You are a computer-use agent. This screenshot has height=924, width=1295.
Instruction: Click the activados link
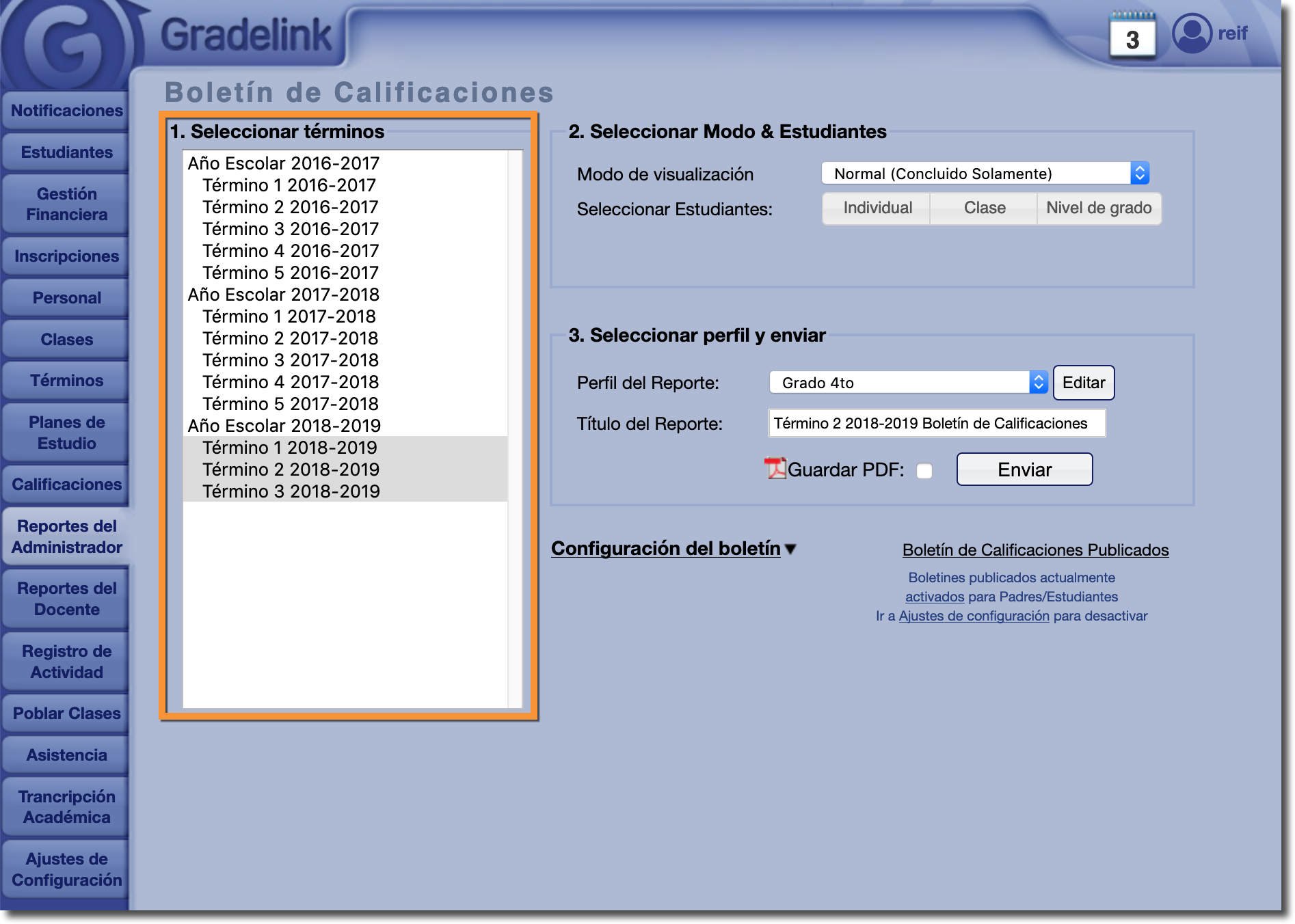coord(934,597)
